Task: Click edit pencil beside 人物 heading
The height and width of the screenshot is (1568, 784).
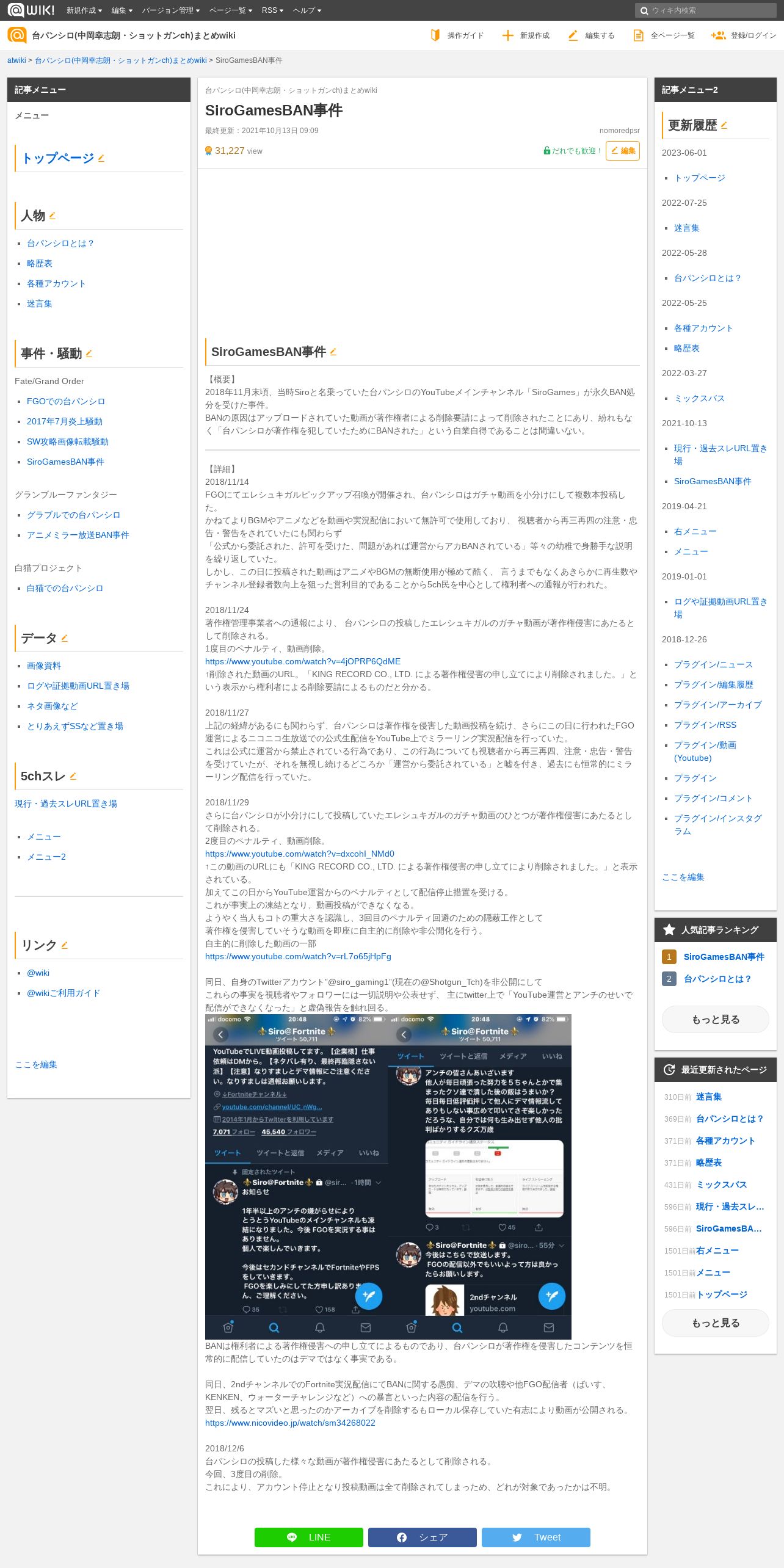Action: click(53, 216)
